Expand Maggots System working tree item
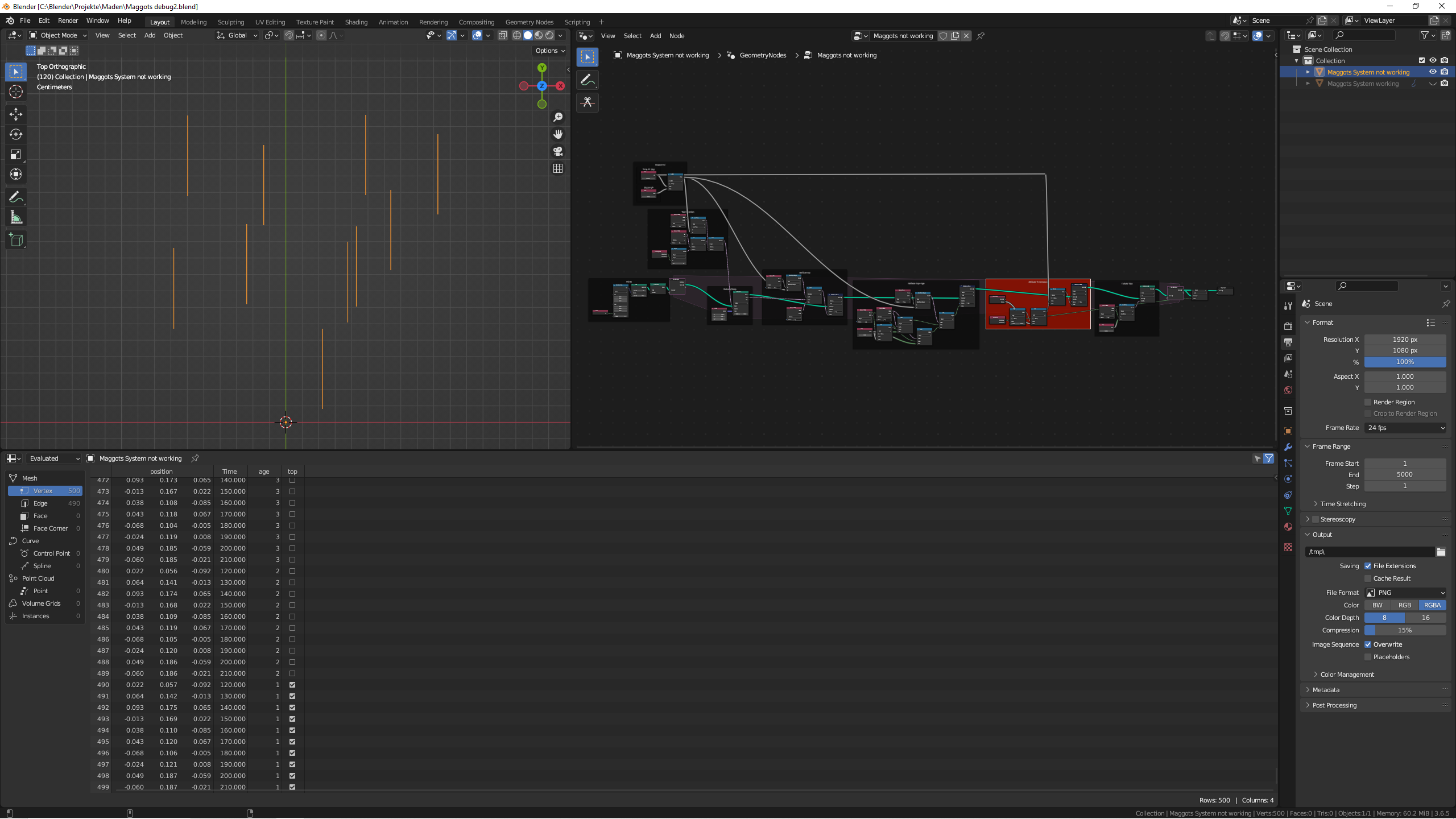The width and height of the screenshot is (1456, 819). (1308, 84)
